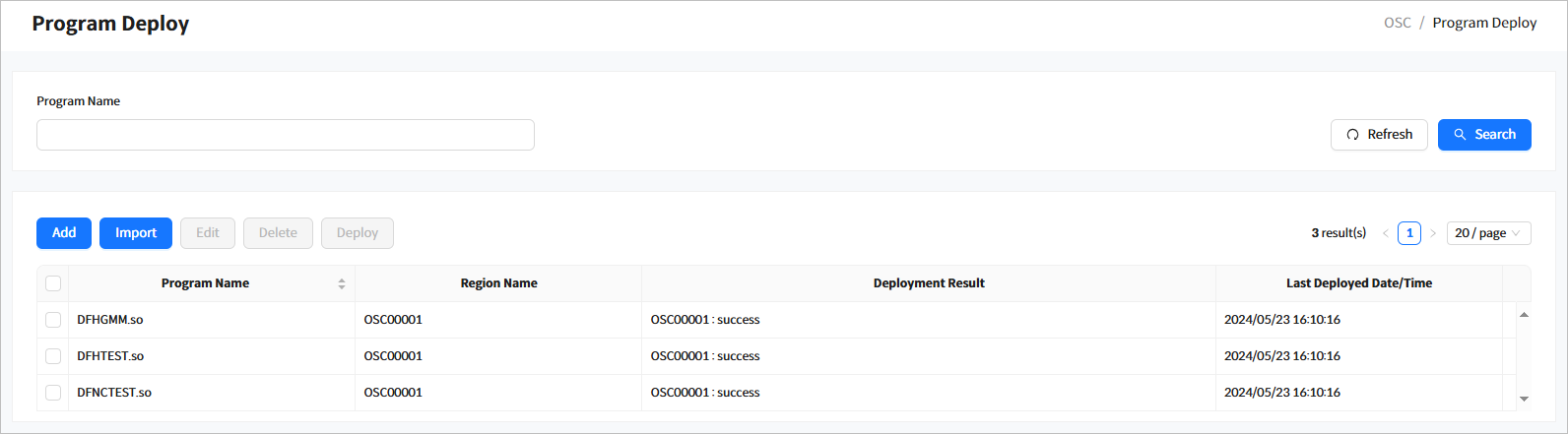Image resolution: width=1568 pixels, height=434 pixels.
Task: Click the Program Name sort arrows icon
Action: click(342, 283)
